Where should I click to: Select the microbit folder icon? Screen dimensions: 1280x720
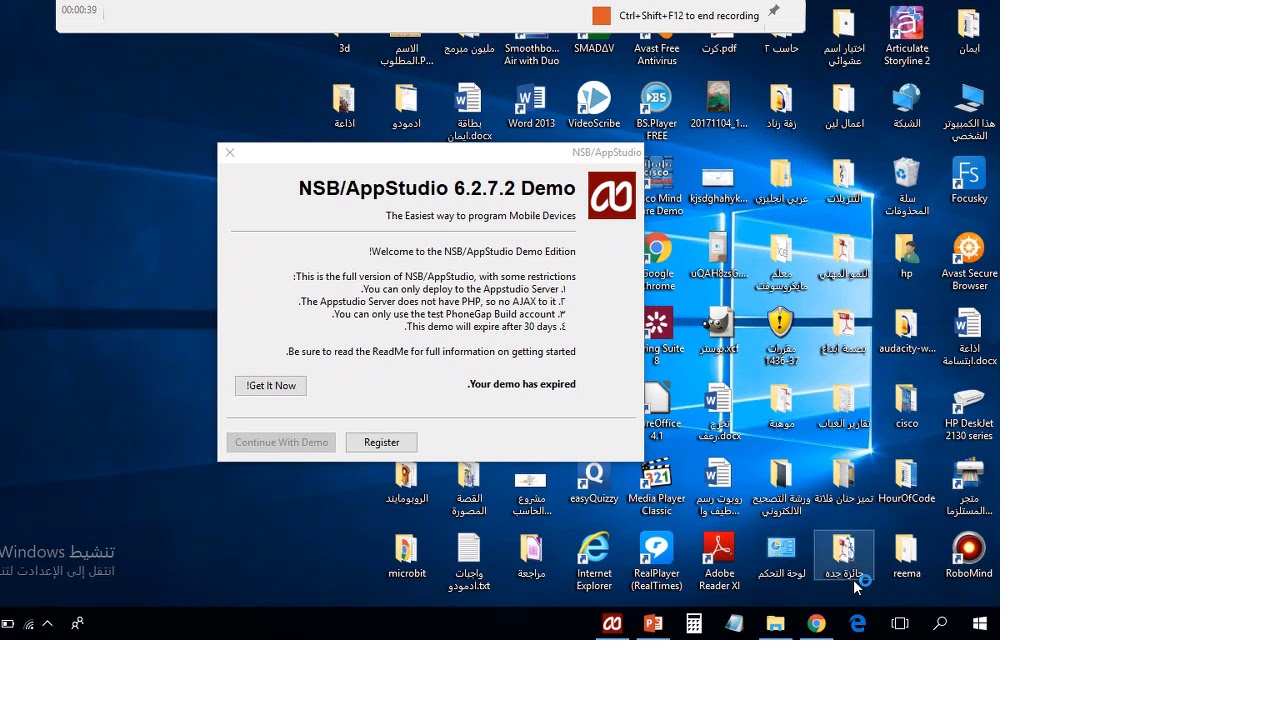pyautogui.click(x=407, y=556)
